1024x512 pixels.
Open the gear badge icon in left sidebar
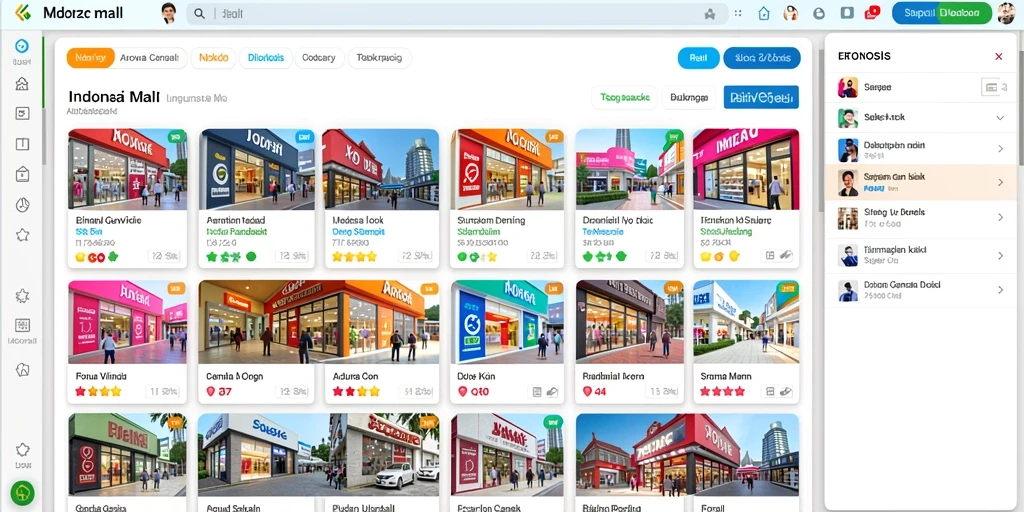(22, 296)
